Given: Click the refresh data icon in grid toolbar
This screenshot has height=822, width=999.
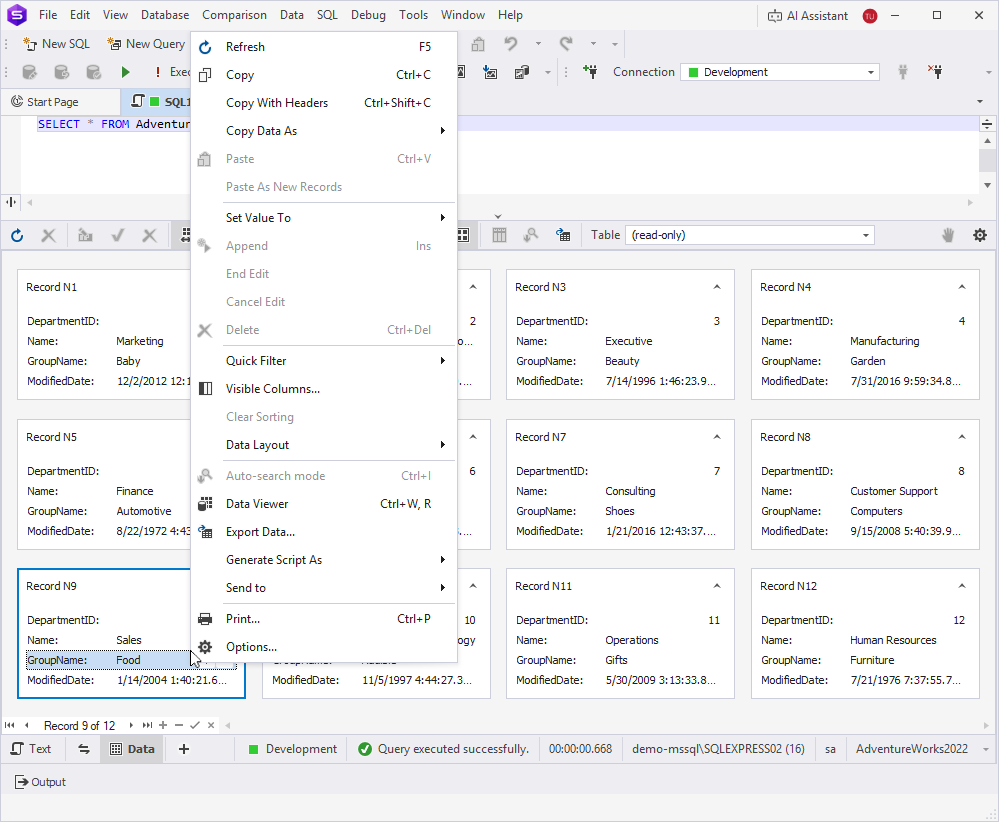Looking at the screenshot, I should pos(17,235).
